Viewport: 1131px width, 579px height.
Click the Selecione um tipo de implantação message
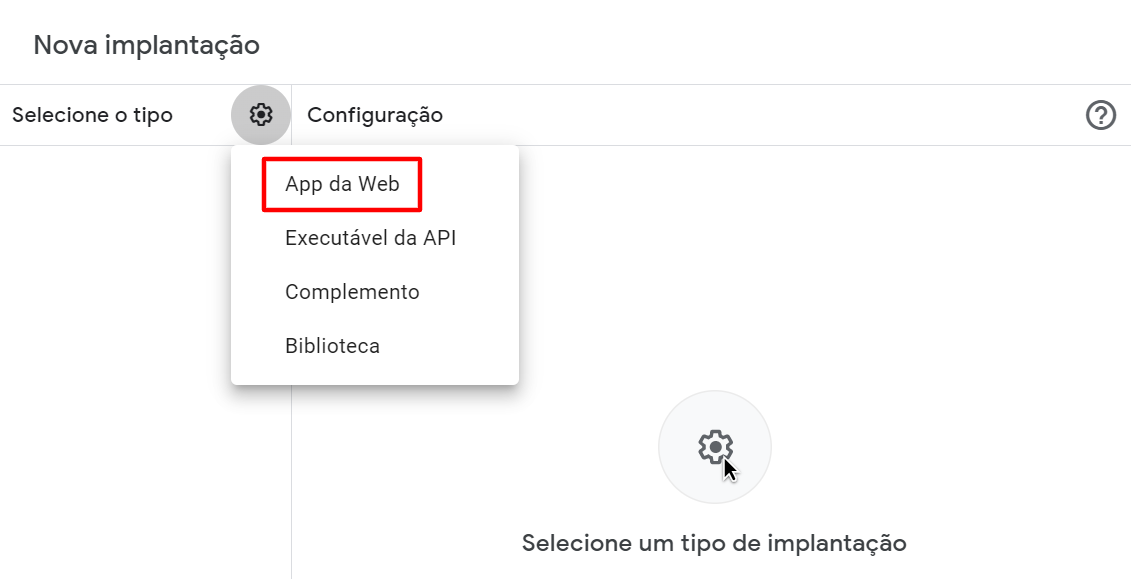click(x=714, y=542)
